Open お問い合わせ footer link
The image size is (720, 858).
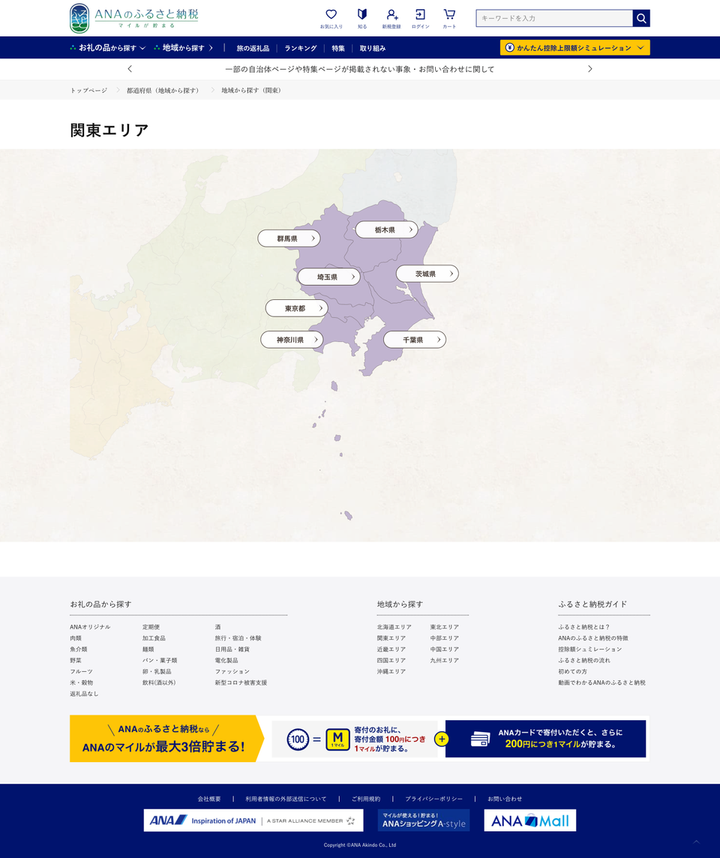point(504,799)
